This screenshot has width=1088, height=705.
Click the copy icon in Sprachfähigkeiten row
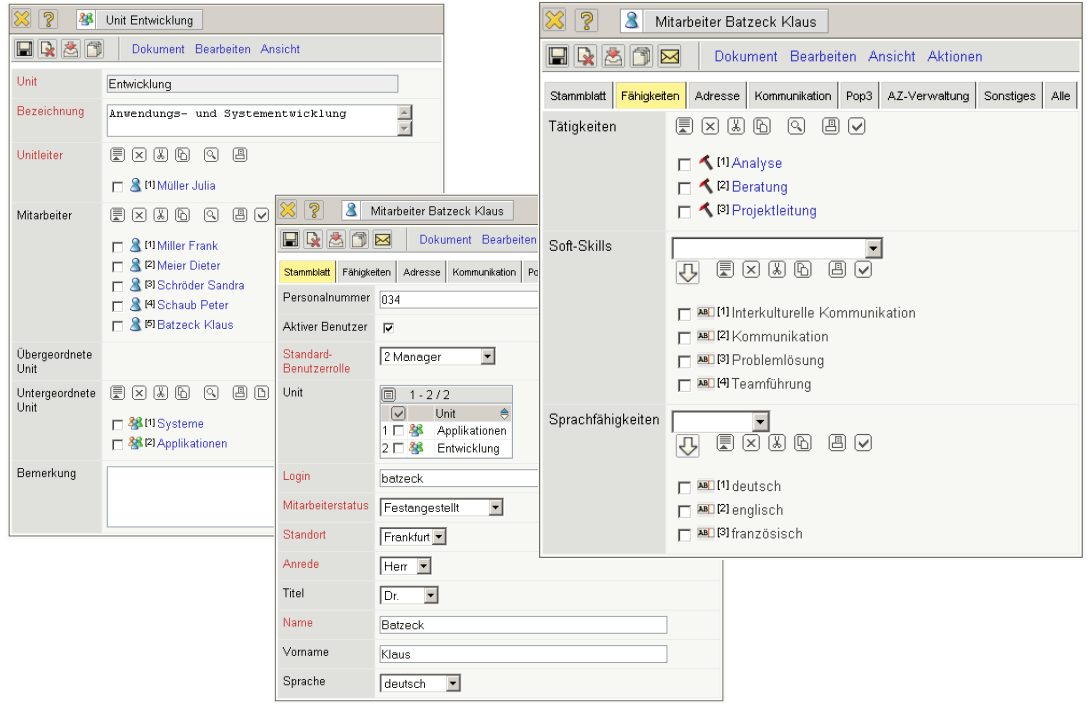(x=803, y=443)
